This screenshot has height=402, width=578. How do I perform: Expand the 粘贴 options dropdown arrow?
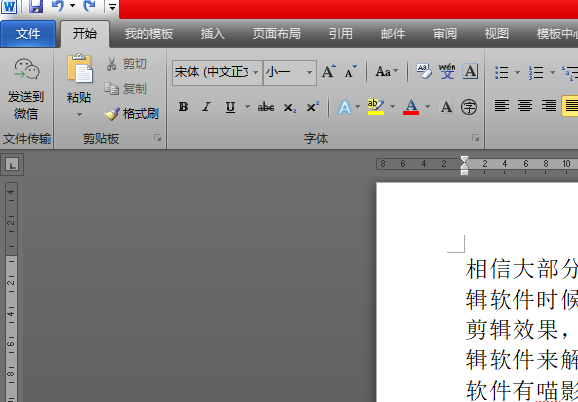click(x=79, y=115)
